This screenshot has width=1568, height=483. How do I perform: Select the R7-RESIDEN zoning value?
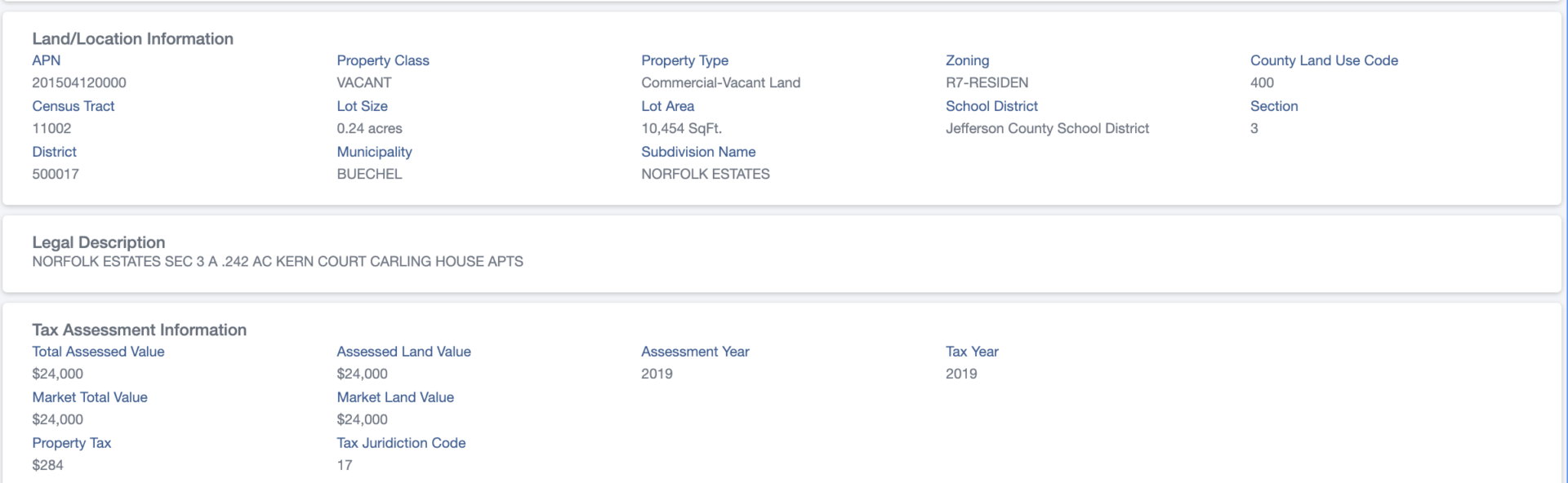[987, 82]
